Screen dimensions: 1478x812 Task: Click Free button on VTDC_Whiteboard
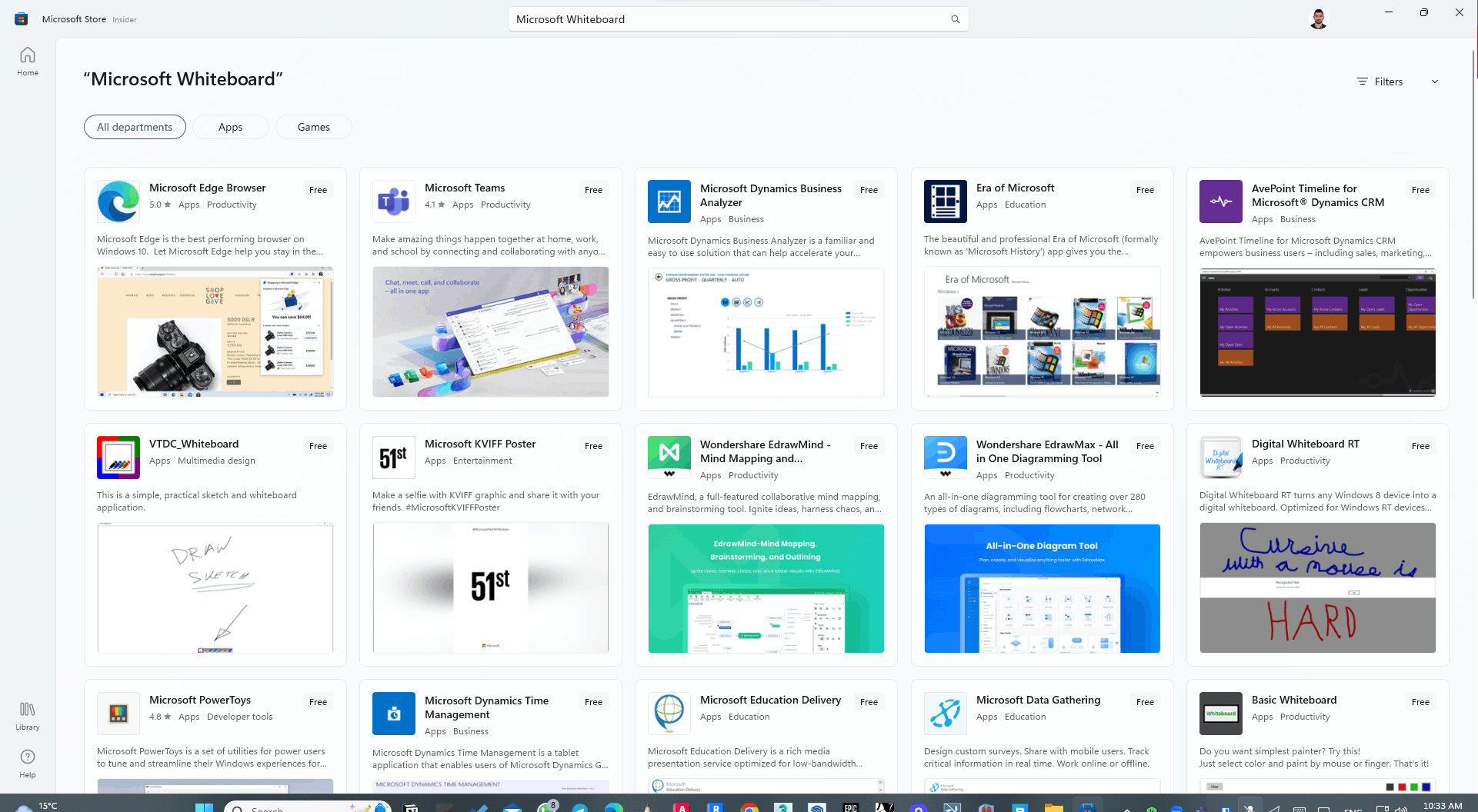point(318,446)
